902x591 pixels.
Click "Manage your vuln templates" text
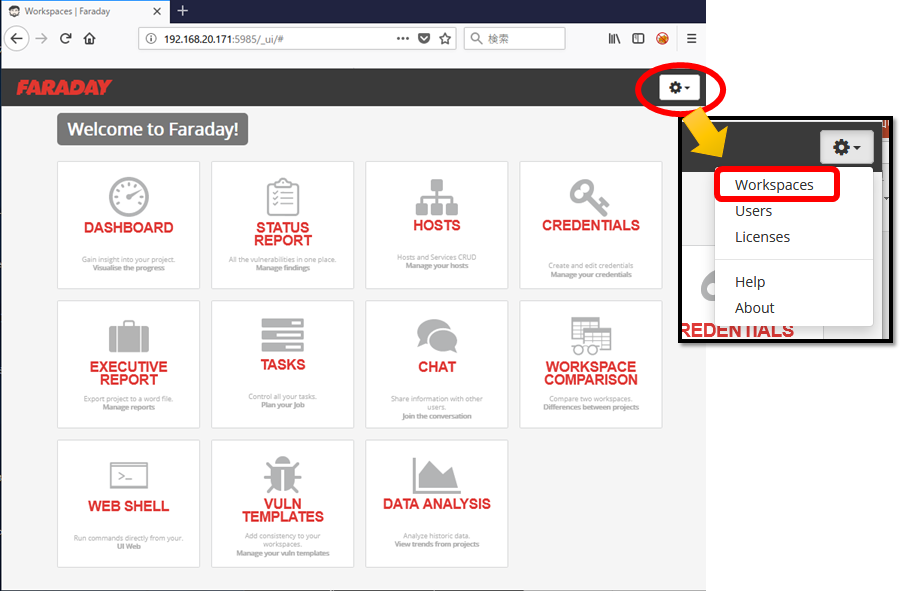282,554
